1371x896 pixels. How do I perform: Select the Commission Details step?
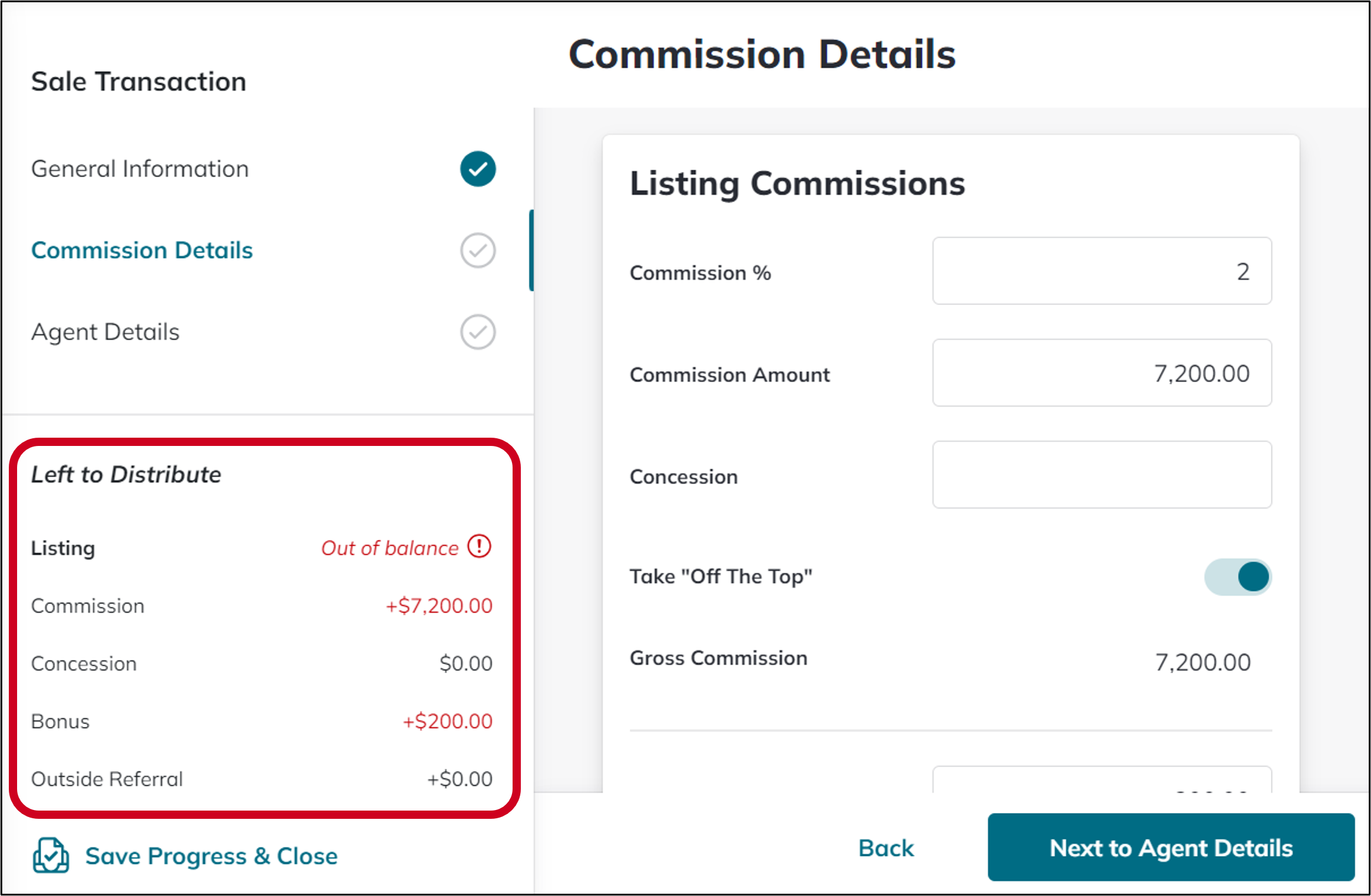142,250
